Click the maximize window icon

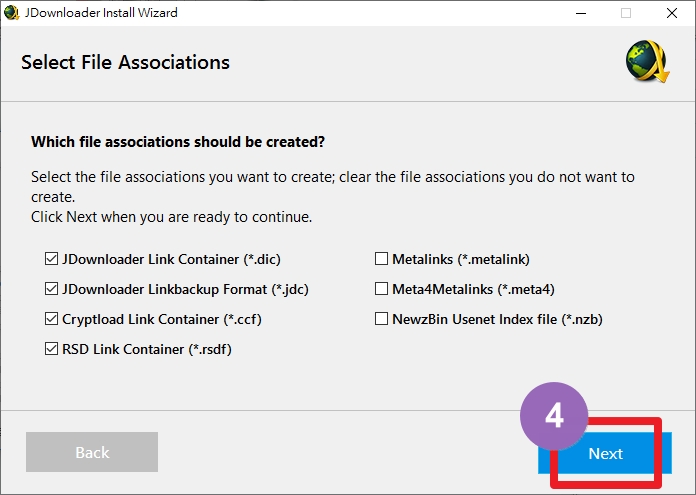[626, 13]
